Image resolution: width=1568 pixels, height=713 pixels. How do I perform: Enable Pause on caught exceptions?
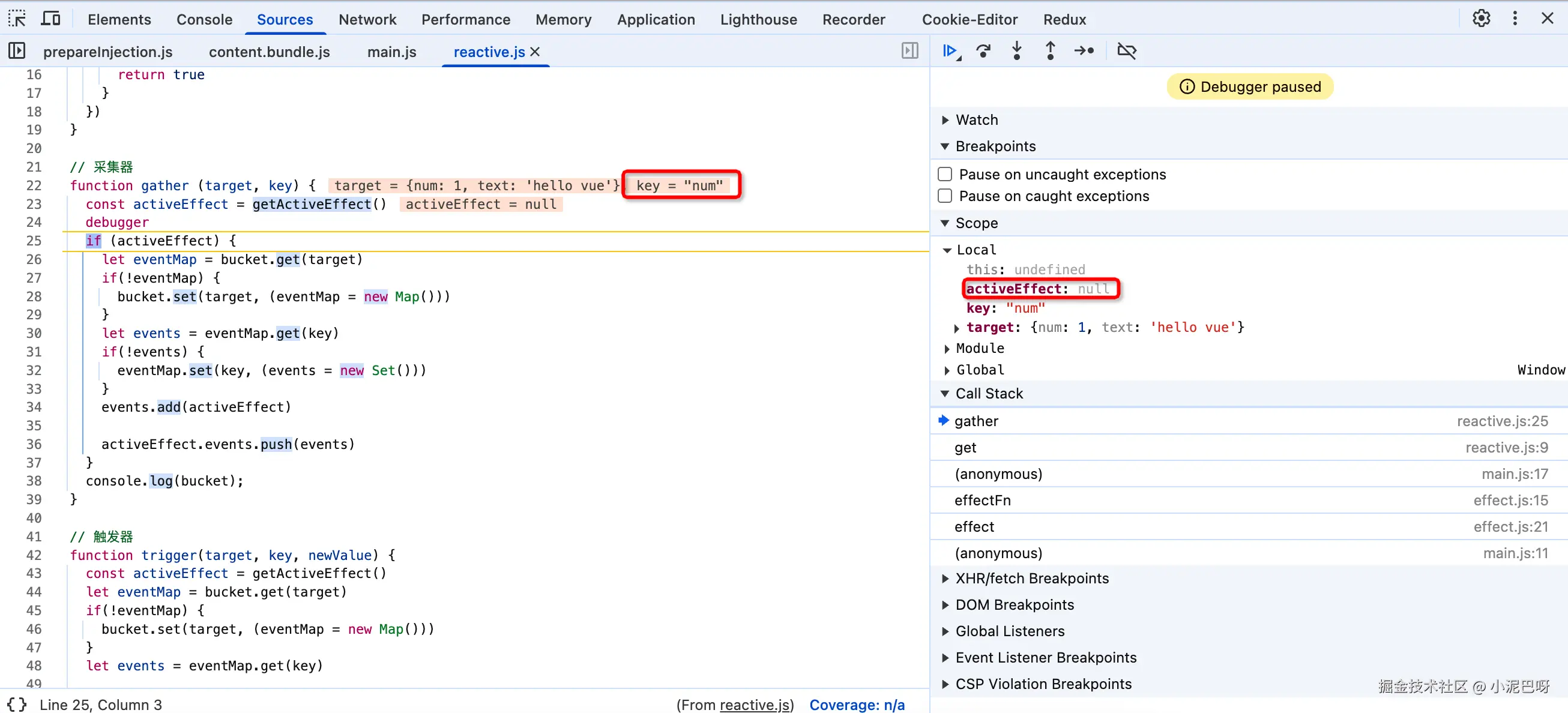(945, 196)
